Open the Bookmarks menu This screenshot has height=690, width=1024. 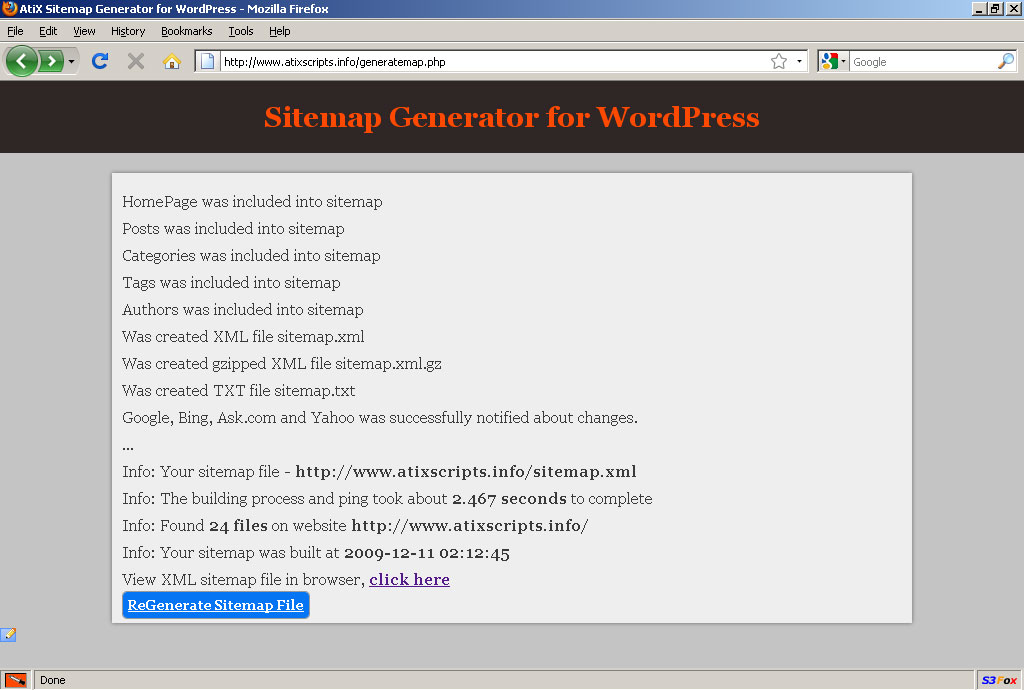(x=187, y=31)
